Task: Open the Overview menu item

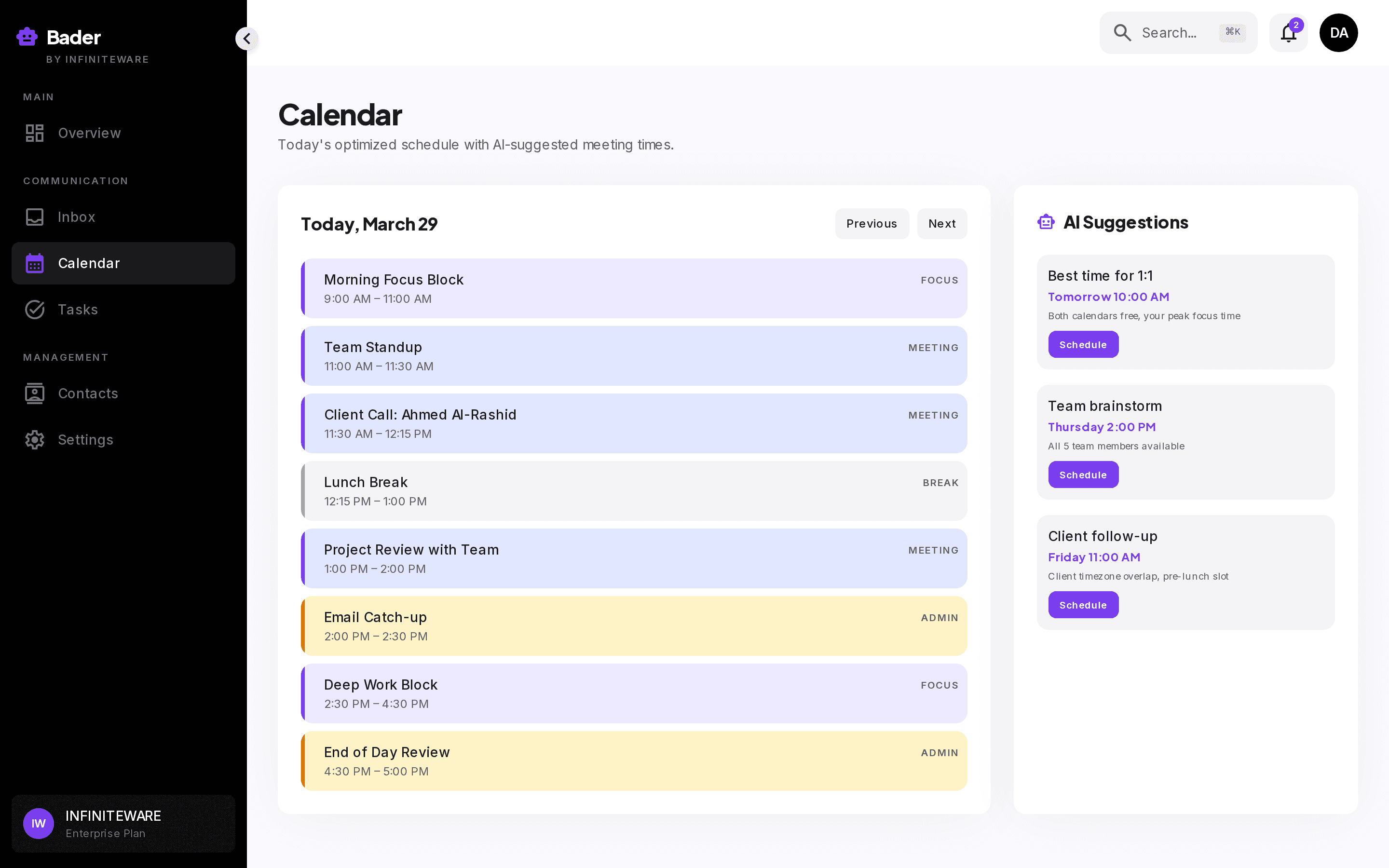Action: 123,133
